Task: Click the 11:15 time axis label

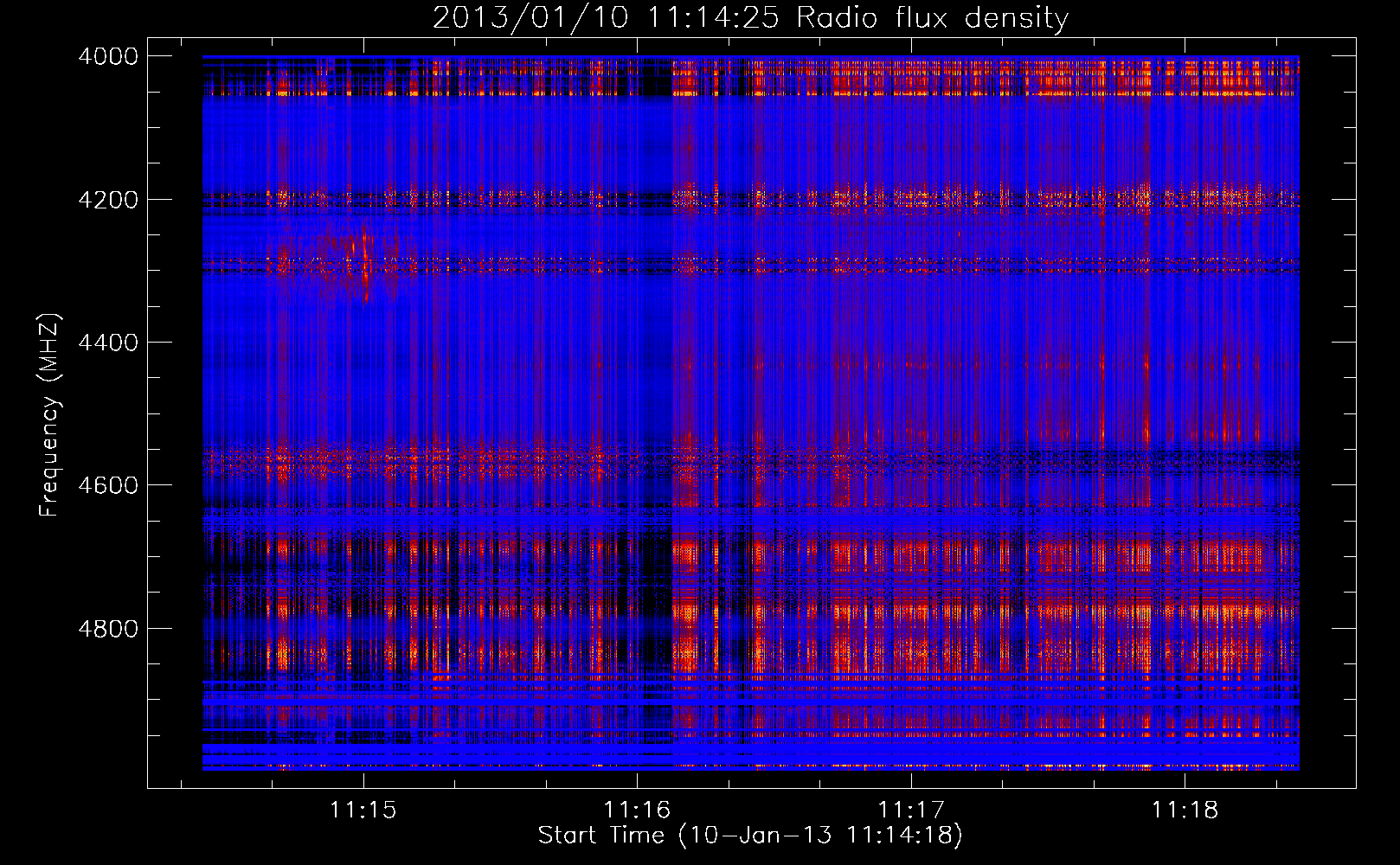Action: 363,810
